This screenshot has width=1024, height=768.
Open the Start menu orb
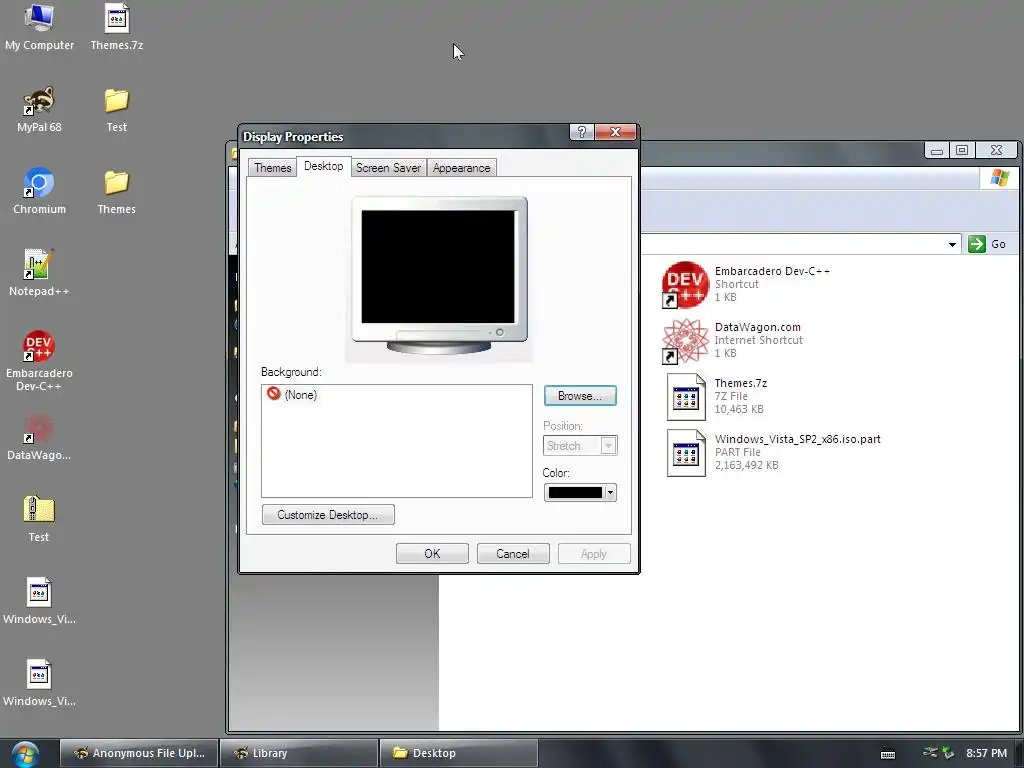coord(25,754)
